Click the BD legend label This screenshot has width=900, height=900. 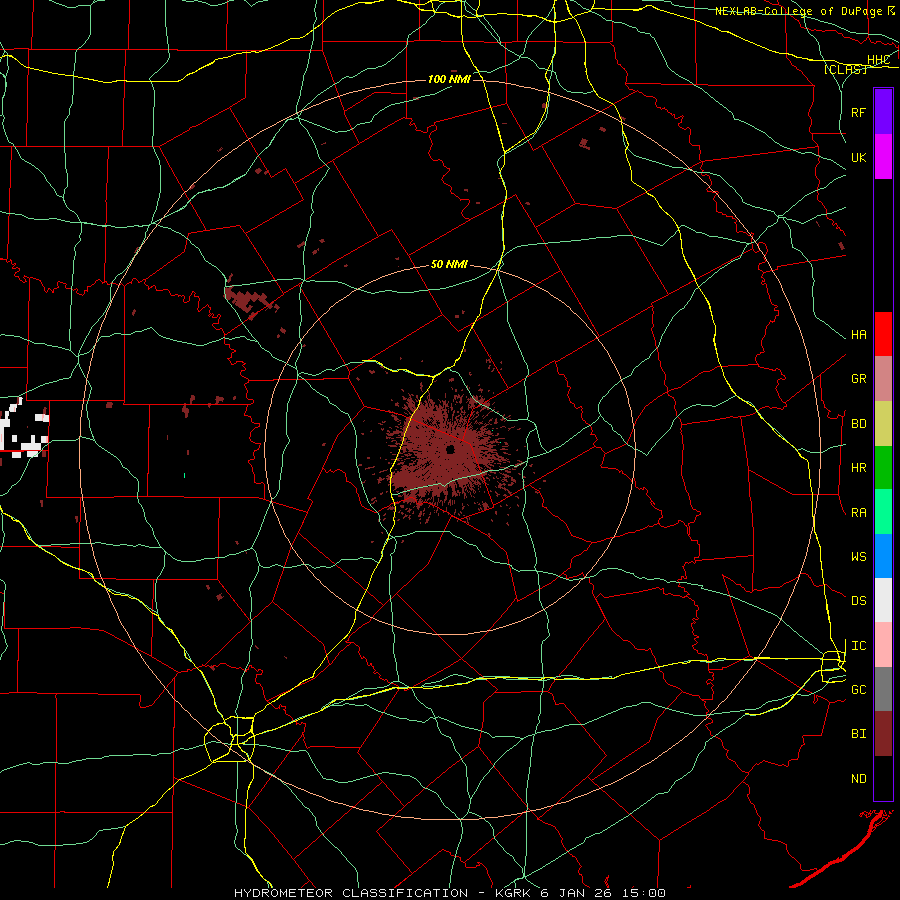859,424
